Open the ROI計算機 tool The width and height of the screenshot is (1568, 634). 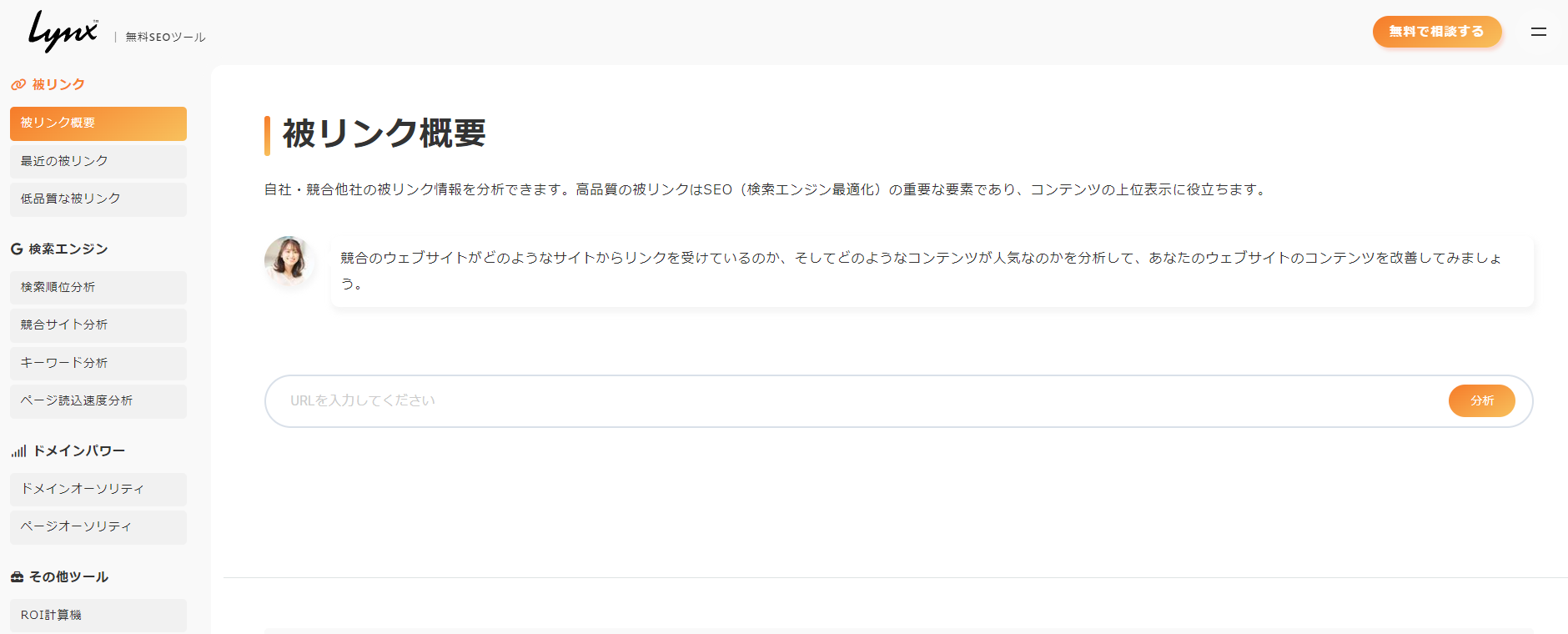tap(98, 616)
